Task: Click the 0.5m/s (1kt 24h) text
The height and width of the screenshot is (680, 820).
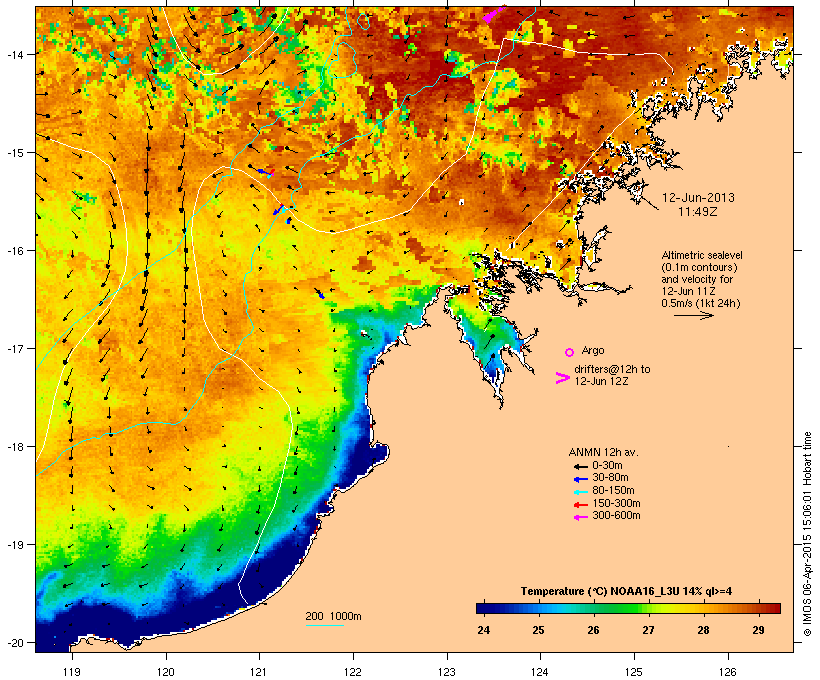Action: pyautogui.click(x=701, y=303)
